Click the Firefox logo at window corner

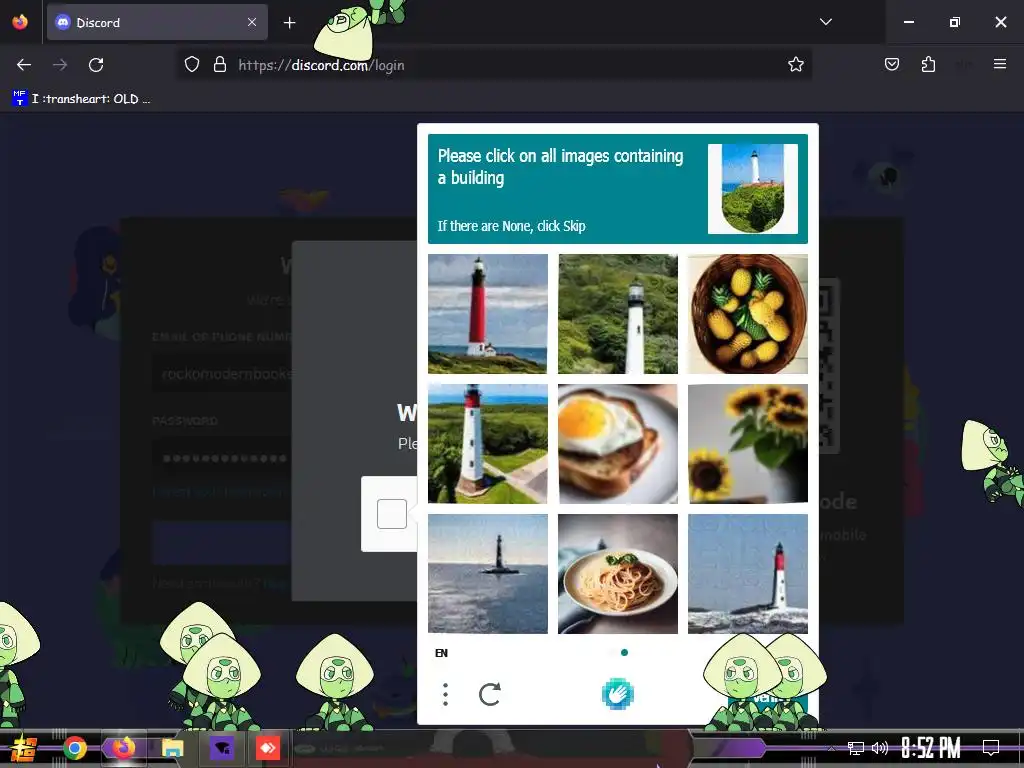click(20, 22)
